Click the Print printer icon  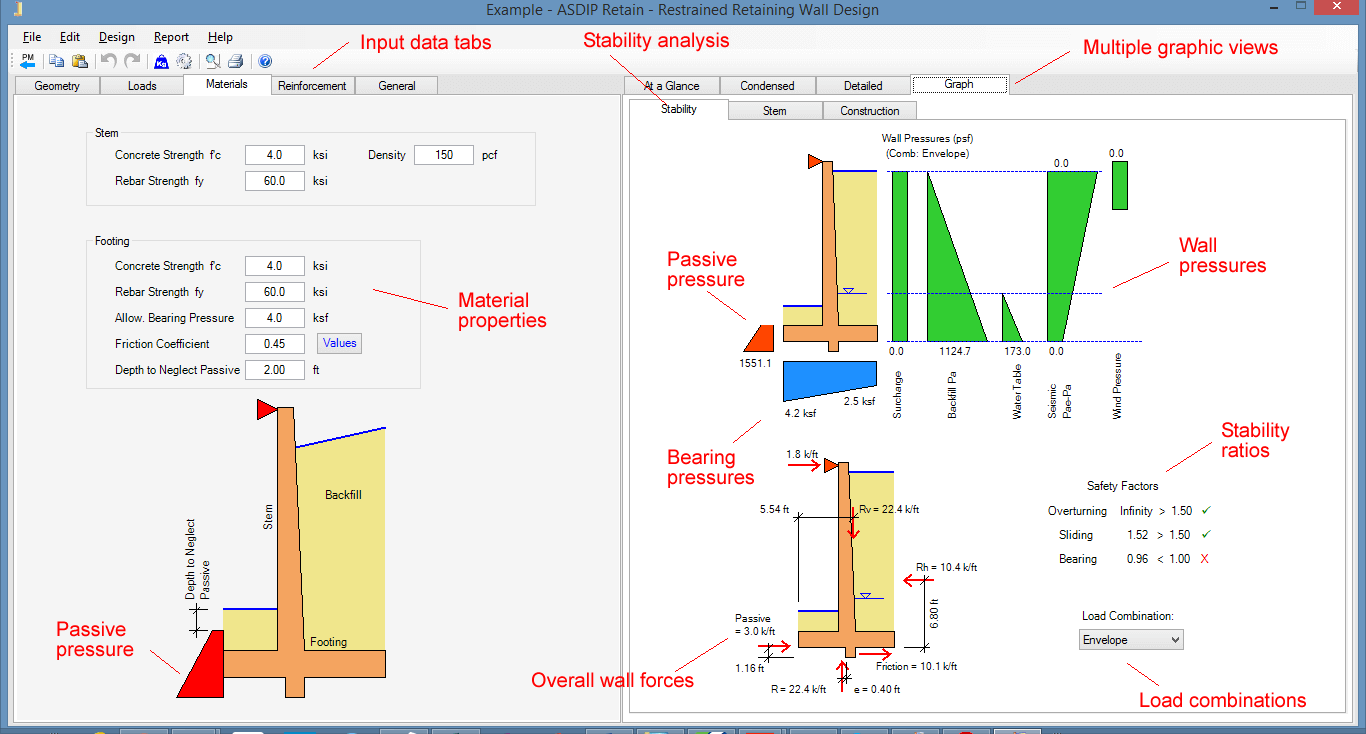(x=235, y=61)
